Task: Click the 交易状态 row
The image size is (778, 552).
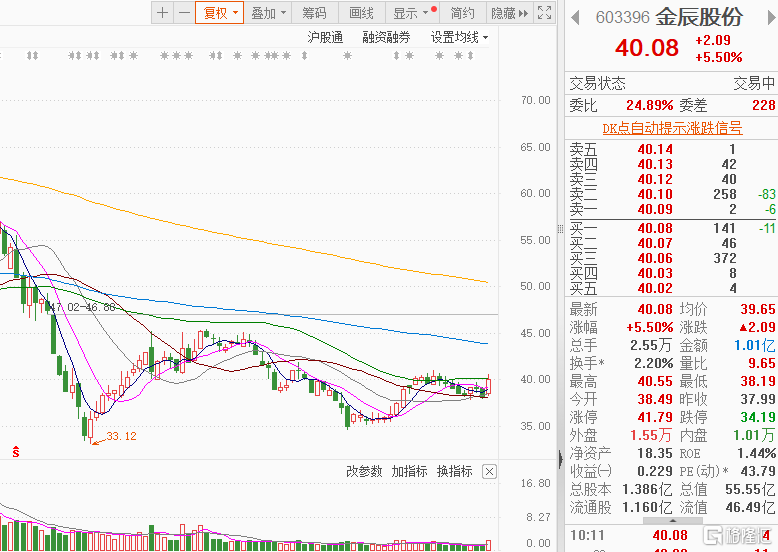Action: 671,83
